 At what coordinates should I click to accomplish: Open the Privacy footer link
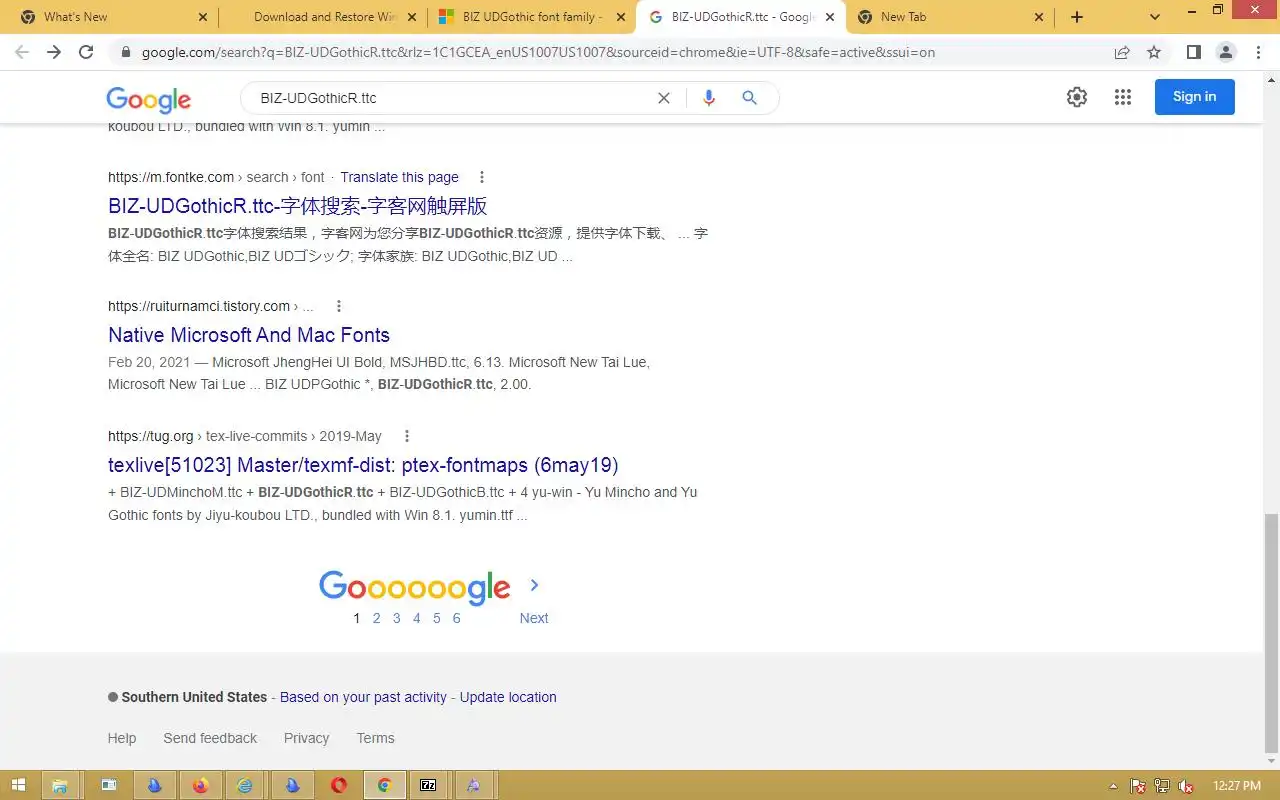tap(306, 738)
